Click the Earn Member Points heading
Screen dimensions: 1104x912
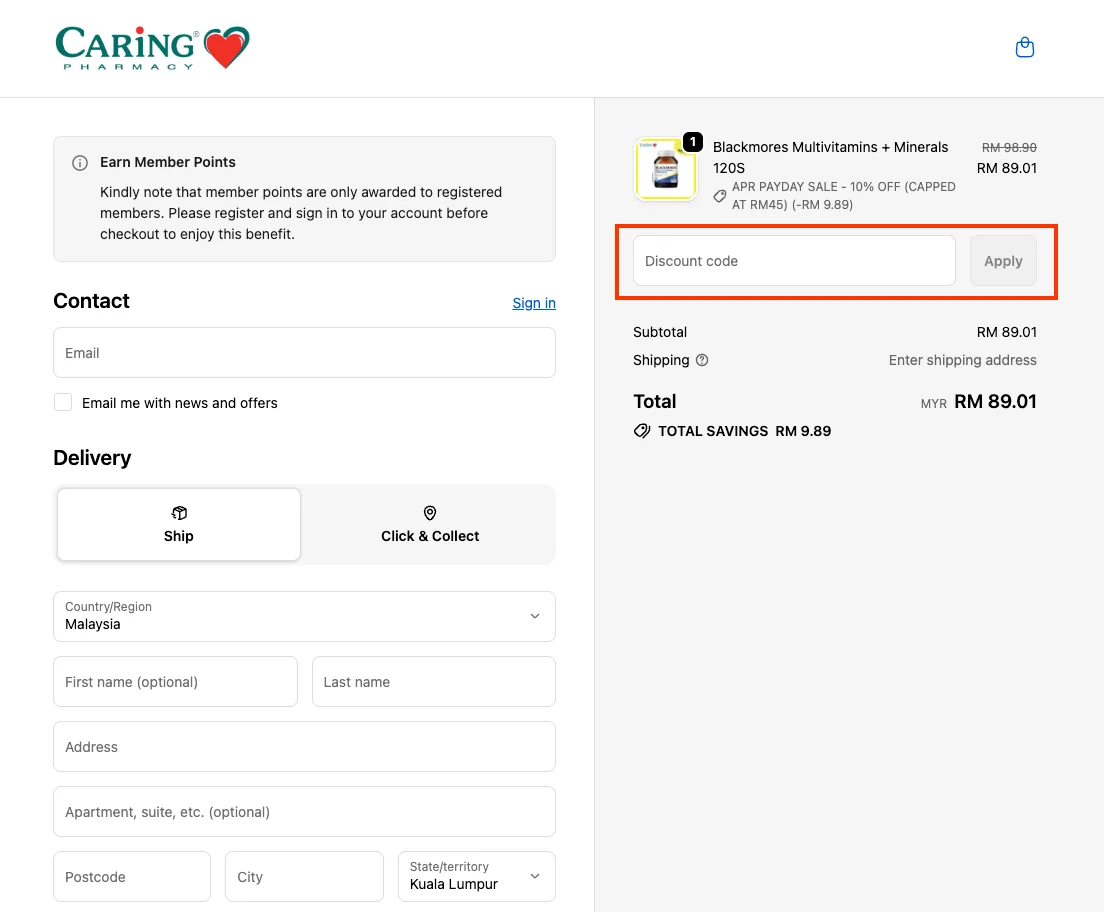[x=168, y=162]
